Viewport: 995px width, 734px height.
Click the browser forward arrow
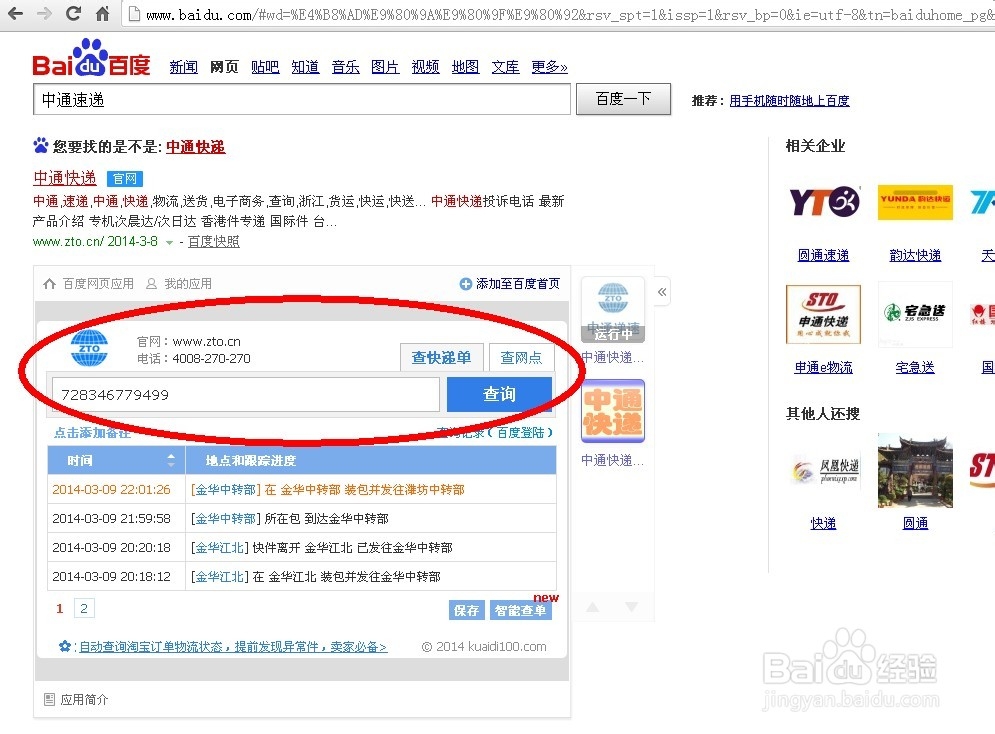(x=44, y=13)
